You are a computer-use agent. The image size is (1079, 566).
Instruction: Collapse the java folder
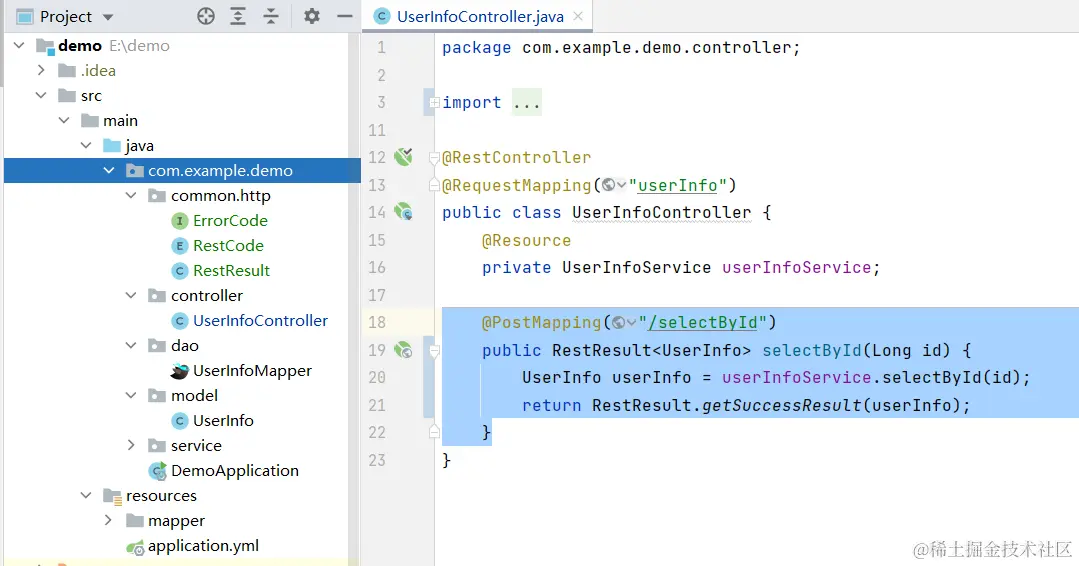[86, 145]
